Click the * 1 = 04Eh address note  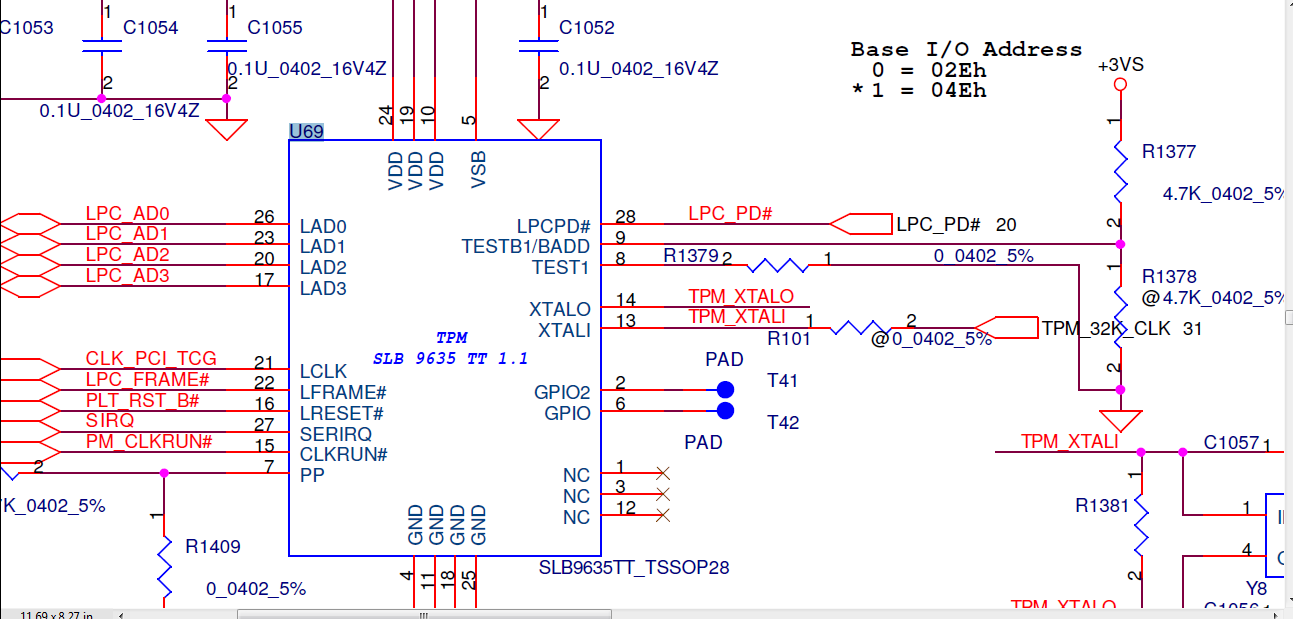tap(919, 91)
